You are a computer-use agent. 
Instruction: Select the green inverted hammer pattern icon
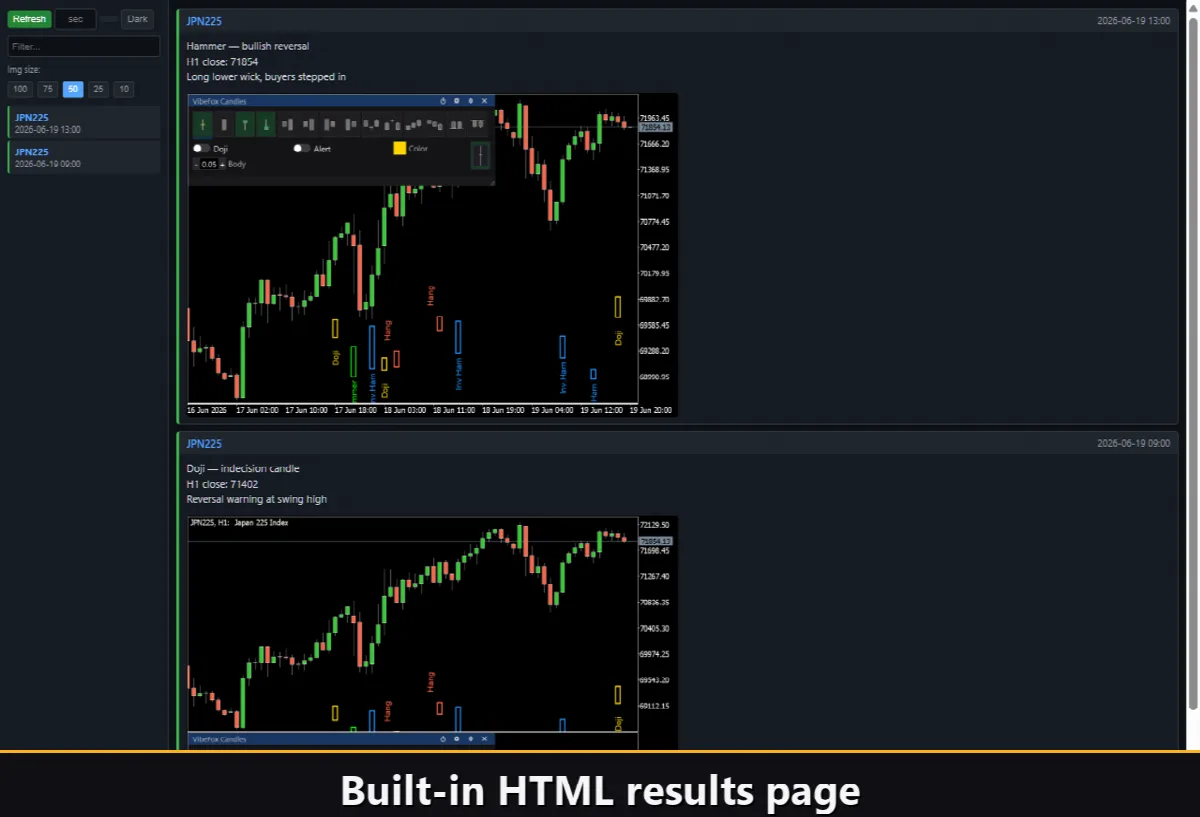point(265,124)
